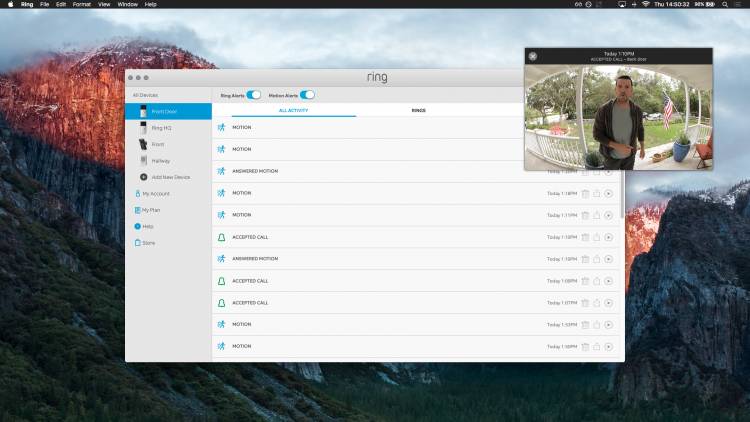Viewport: 750px width, 422px height.
Task: Trash the 1:10PM Accepted Call event
Action: [585, 237]
